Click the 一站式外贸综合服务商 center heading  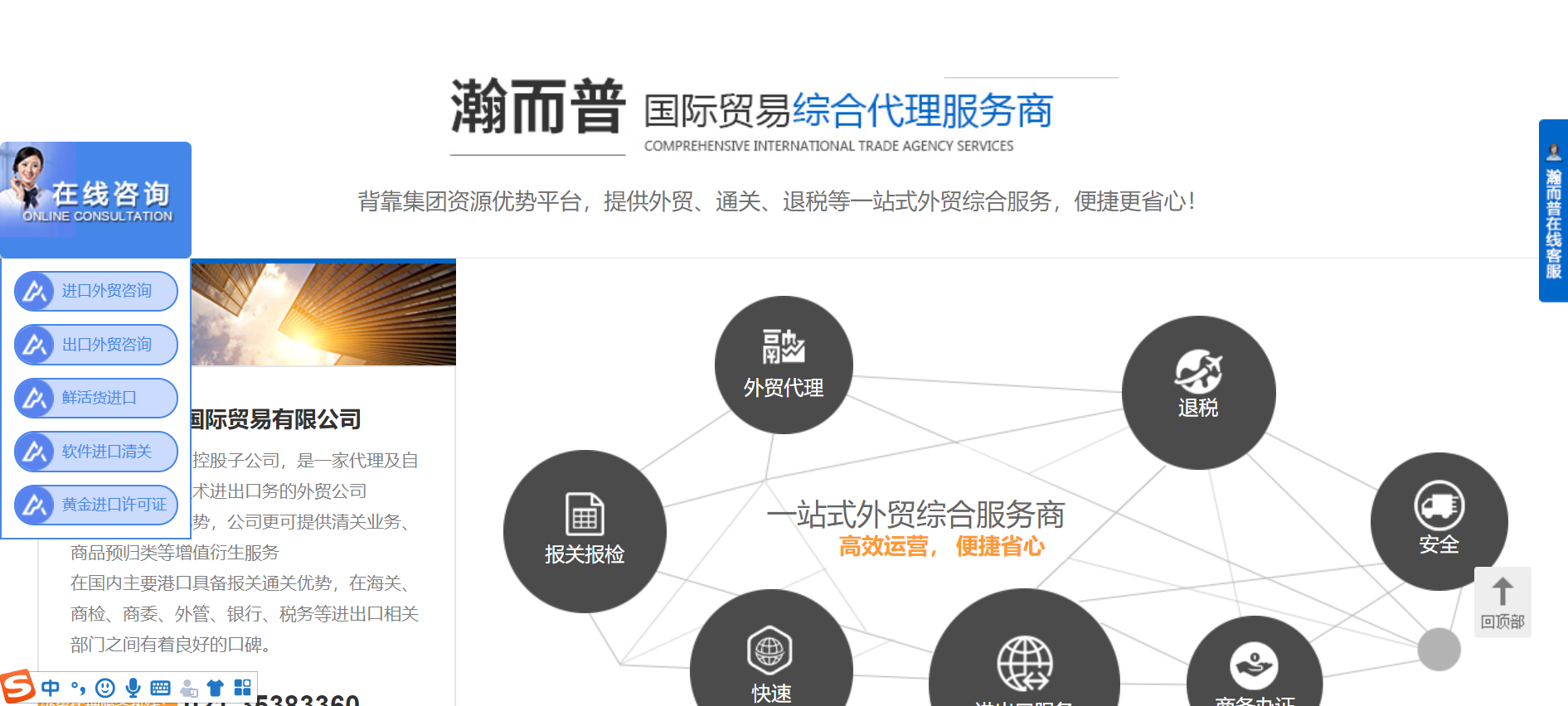pos(915,515)
